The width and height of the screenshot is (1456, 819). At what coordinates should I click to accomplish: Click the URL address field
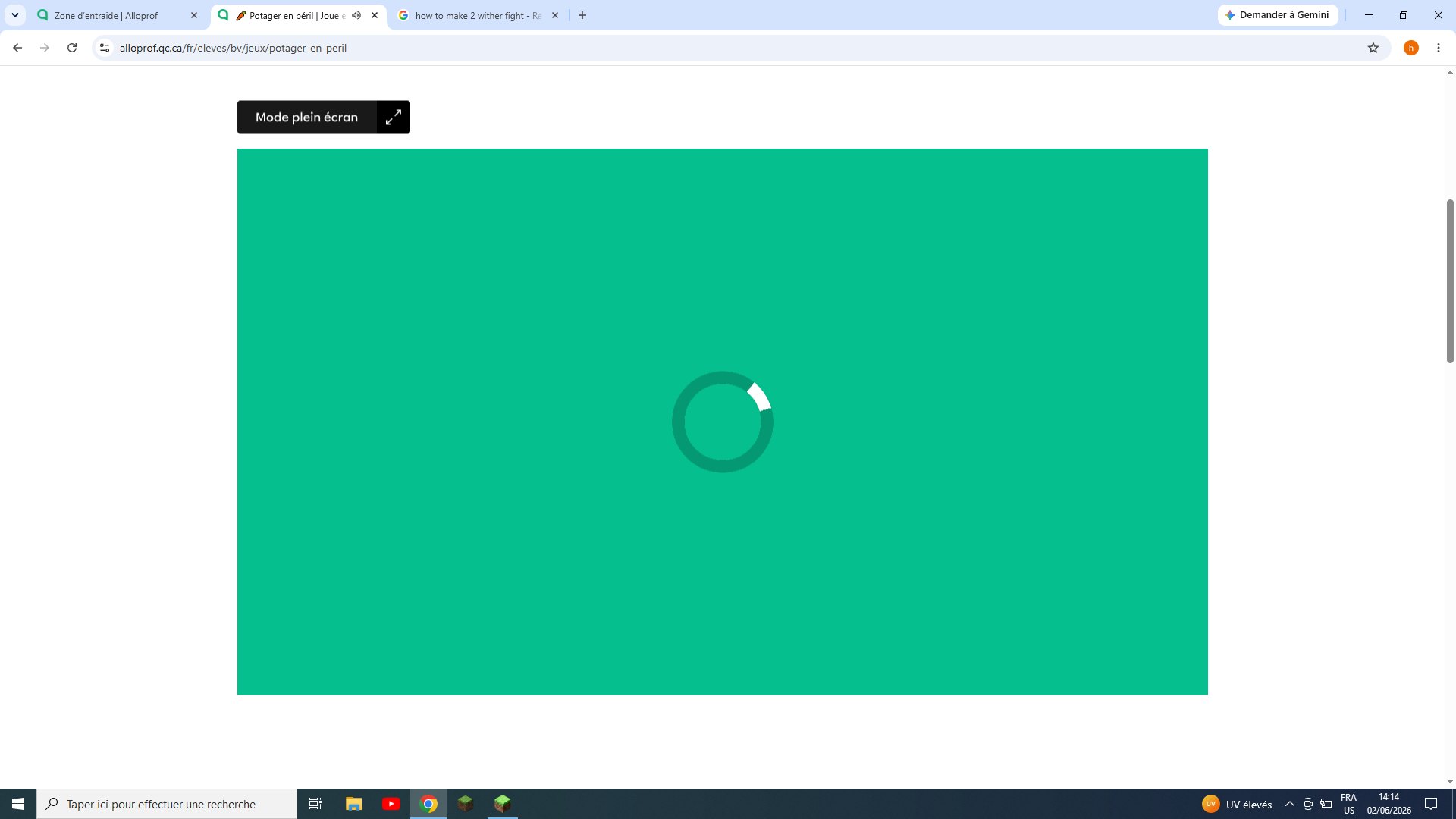pyautogui.click(x=736, y=48)
